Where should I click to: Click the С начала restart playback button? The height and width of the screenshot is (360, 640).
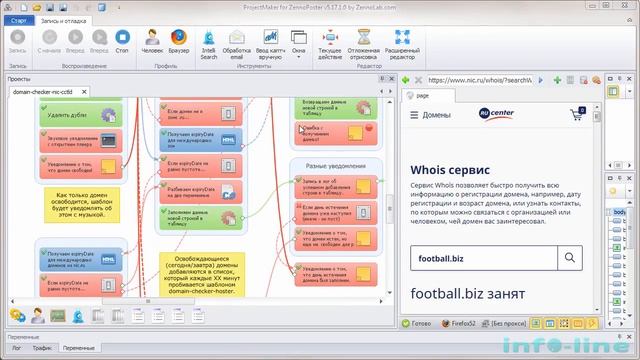[x=49, y=41]
